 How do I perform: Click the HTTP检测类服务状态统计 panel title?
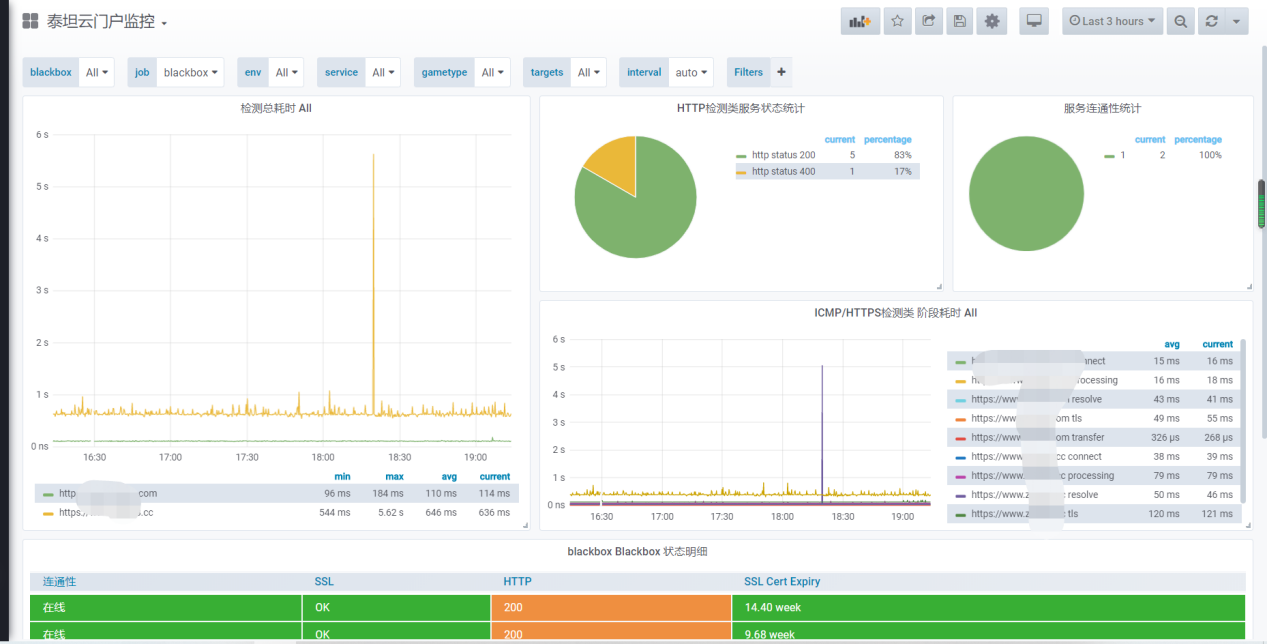click(741, 107)
